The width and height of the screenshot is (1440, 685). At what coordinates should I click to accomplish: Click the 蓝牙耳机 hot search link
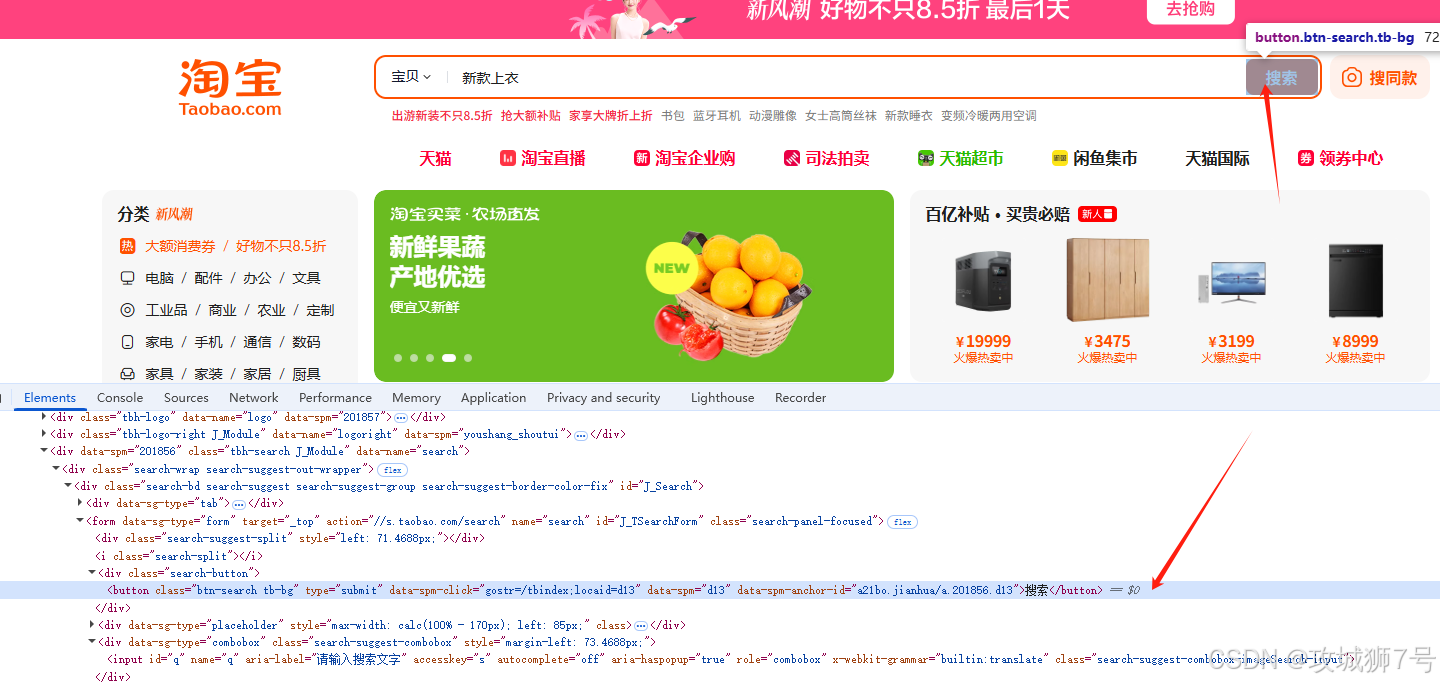tap(717, 116)
